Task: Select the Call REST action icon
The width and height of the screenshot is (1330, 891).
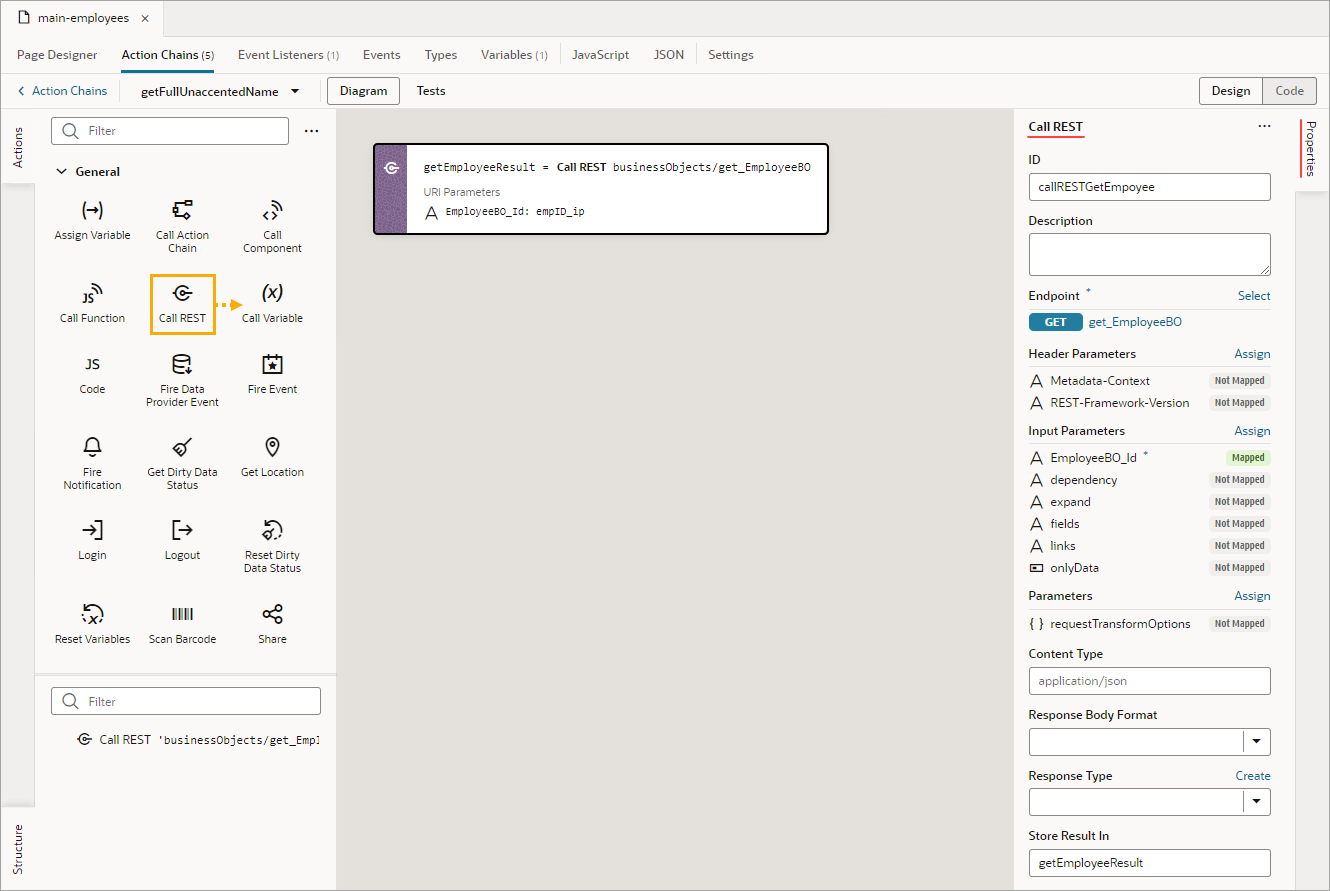Action: coord(182,293)
